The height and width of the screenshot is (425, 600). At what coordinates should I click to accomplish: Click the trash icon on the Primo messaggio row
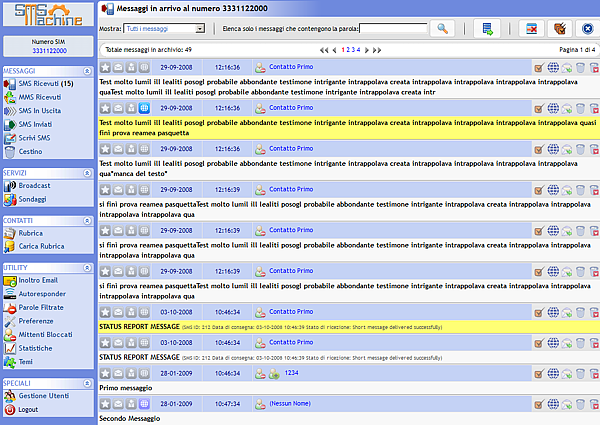click(x=580, y=374)
